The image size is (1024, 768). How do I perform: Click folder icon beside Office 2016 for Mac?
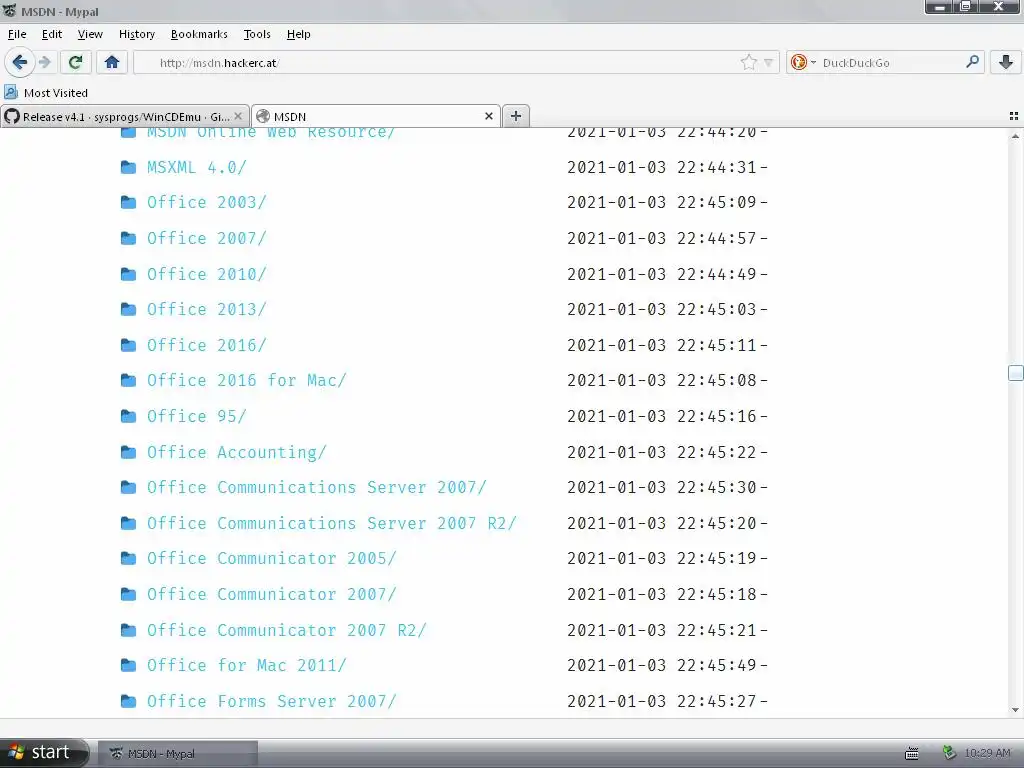[129, 380]
